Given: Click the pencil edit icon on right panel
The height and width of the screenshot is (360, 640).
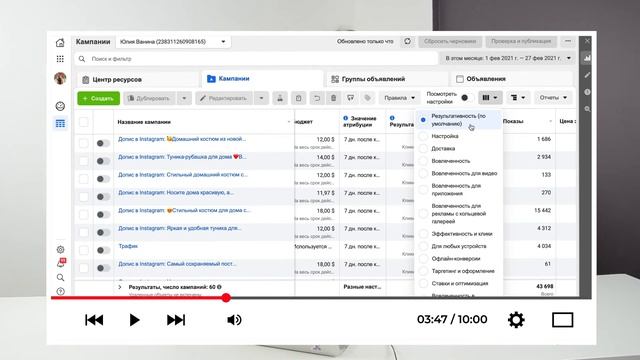Looking at the screenshot, I should tap(587, 75).
